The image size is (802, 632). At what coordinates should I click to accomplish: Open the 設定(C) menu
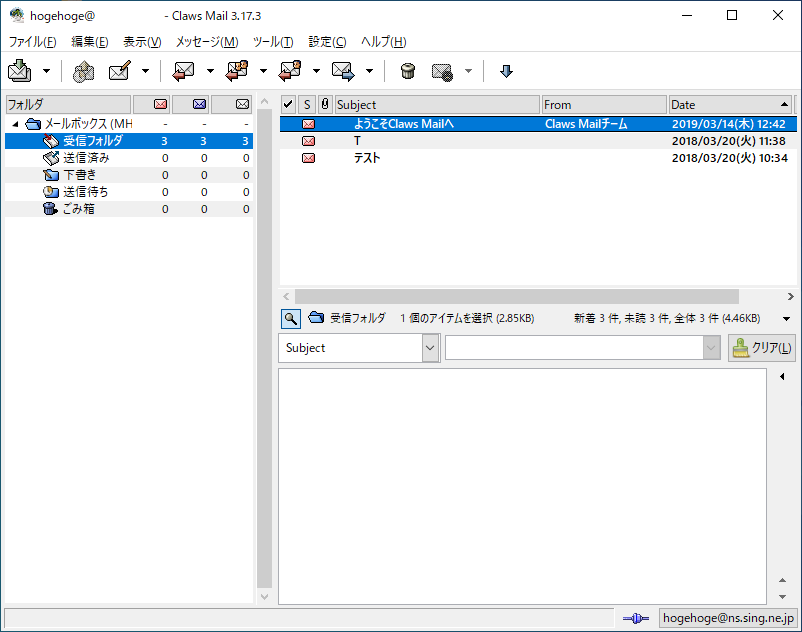point(327,42)
